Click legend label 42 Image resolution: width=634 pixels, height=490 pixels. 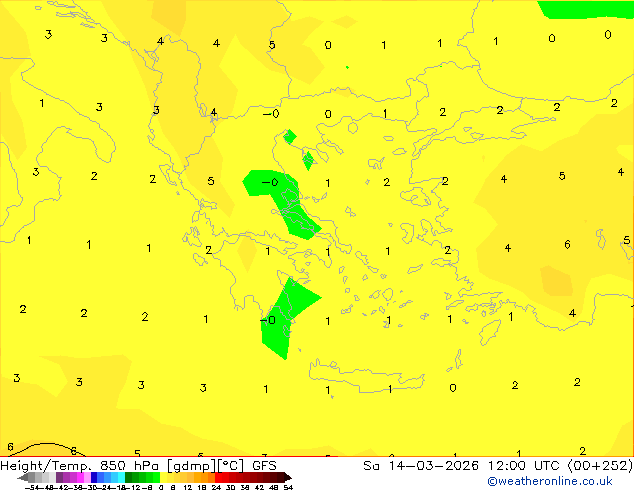coord(259,487)
